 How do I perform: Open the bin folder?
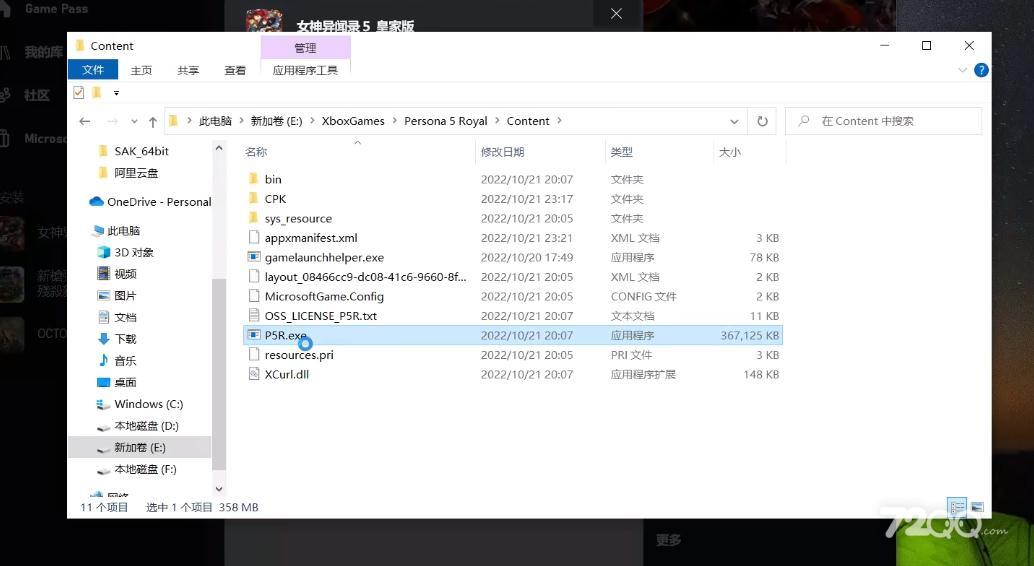point(272,179)
